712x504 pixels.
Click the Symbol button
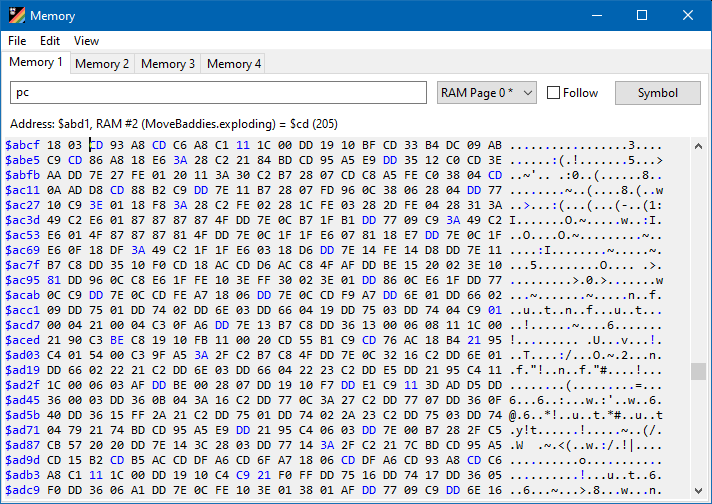(657, 93)
